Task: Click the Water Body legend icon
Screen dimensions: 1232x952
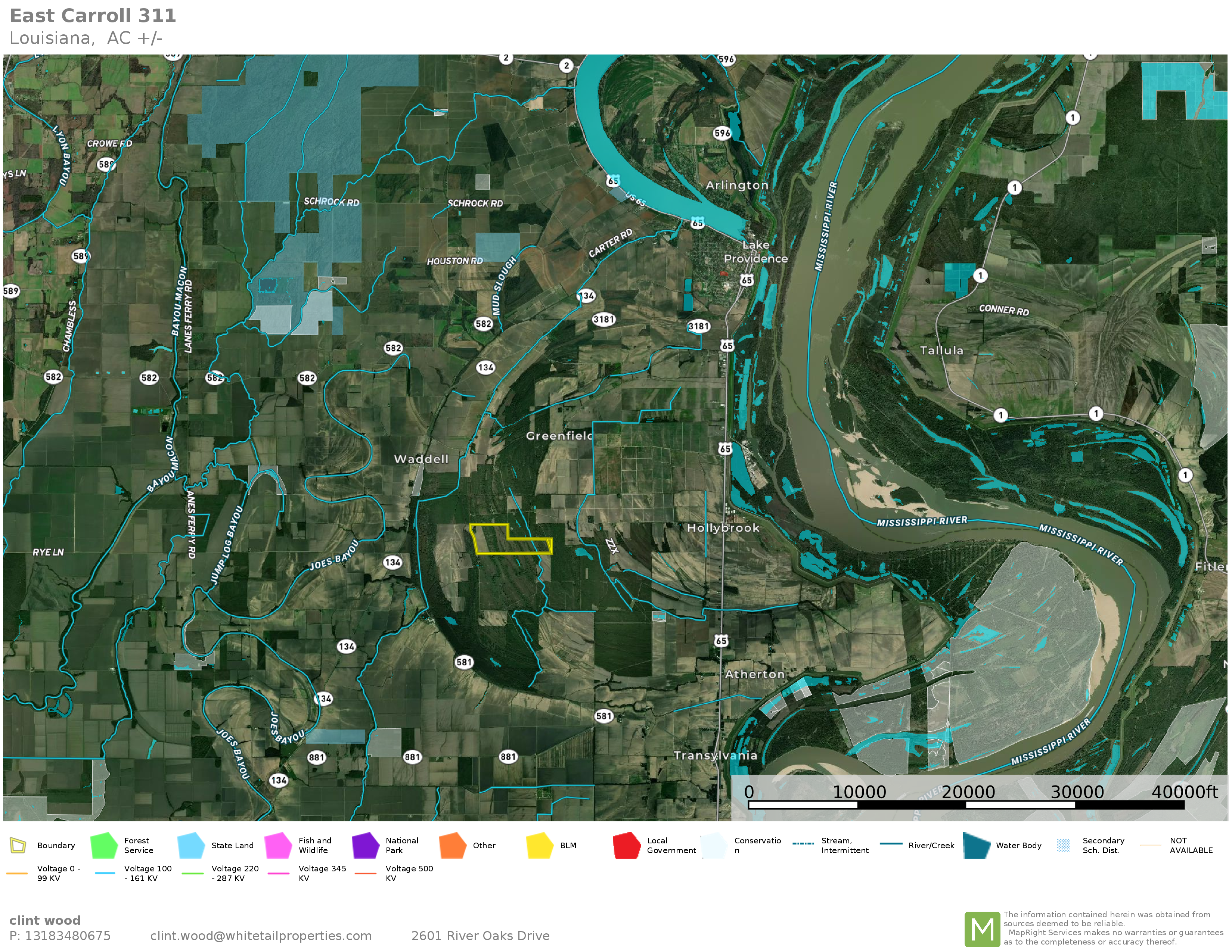Action: 977,845
